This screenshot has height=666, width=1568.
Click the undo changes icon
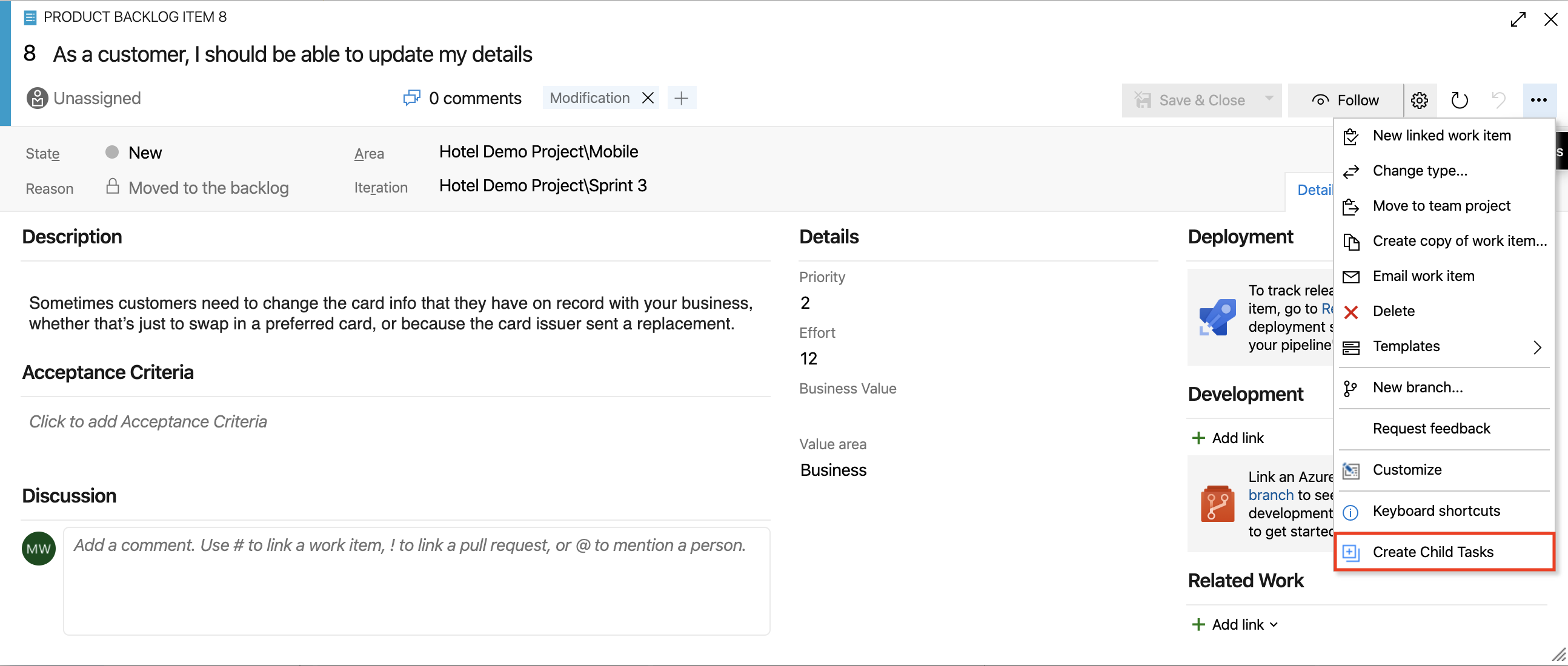1498,100
